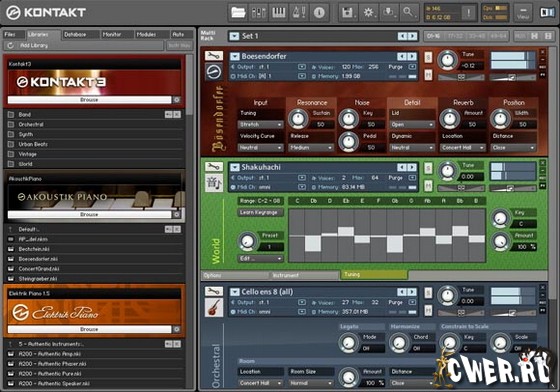Open the save disk icon menu

(348, 12)
